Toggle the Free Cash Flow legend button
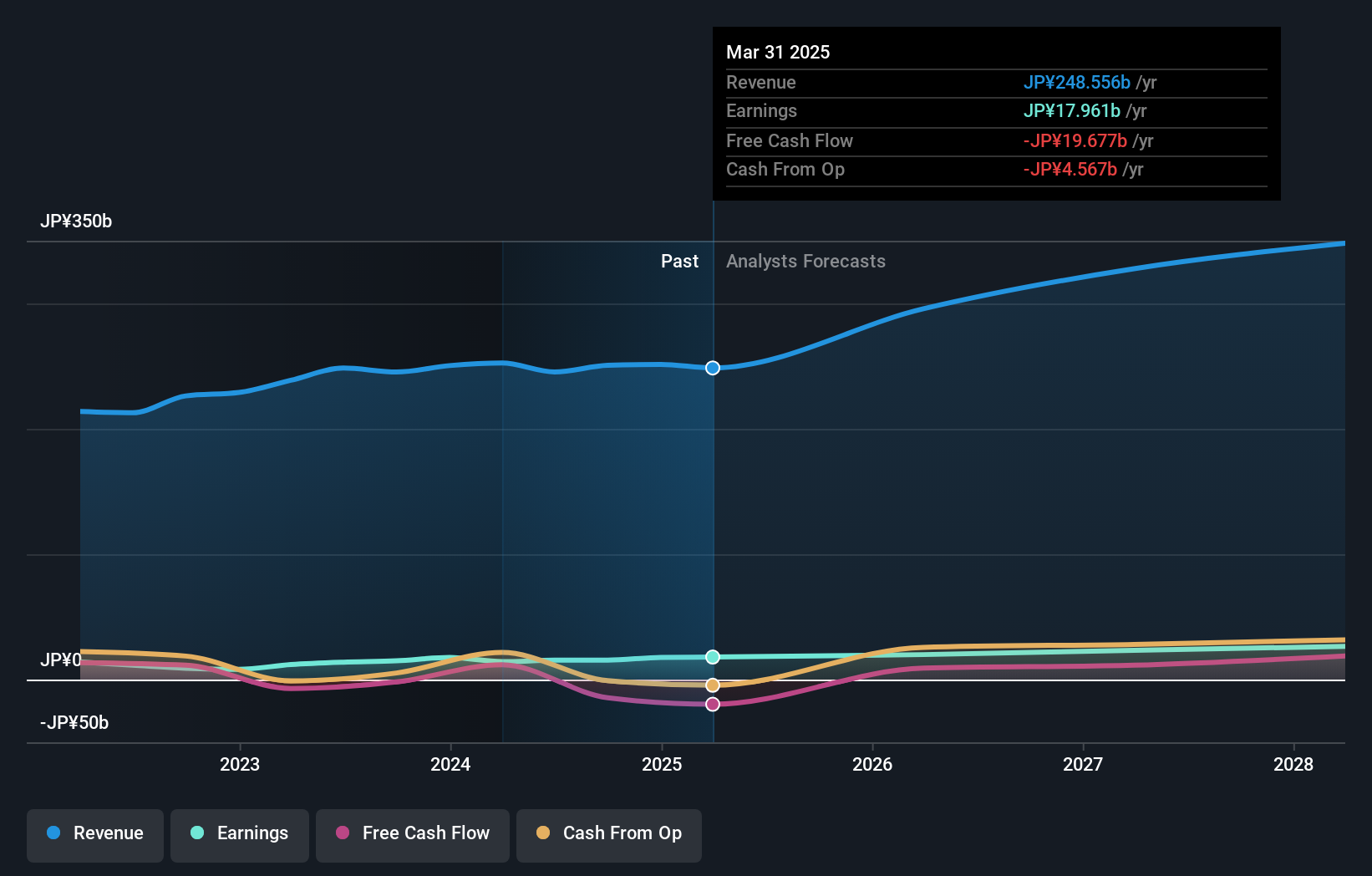1372x876 pixels. [413, 835]
